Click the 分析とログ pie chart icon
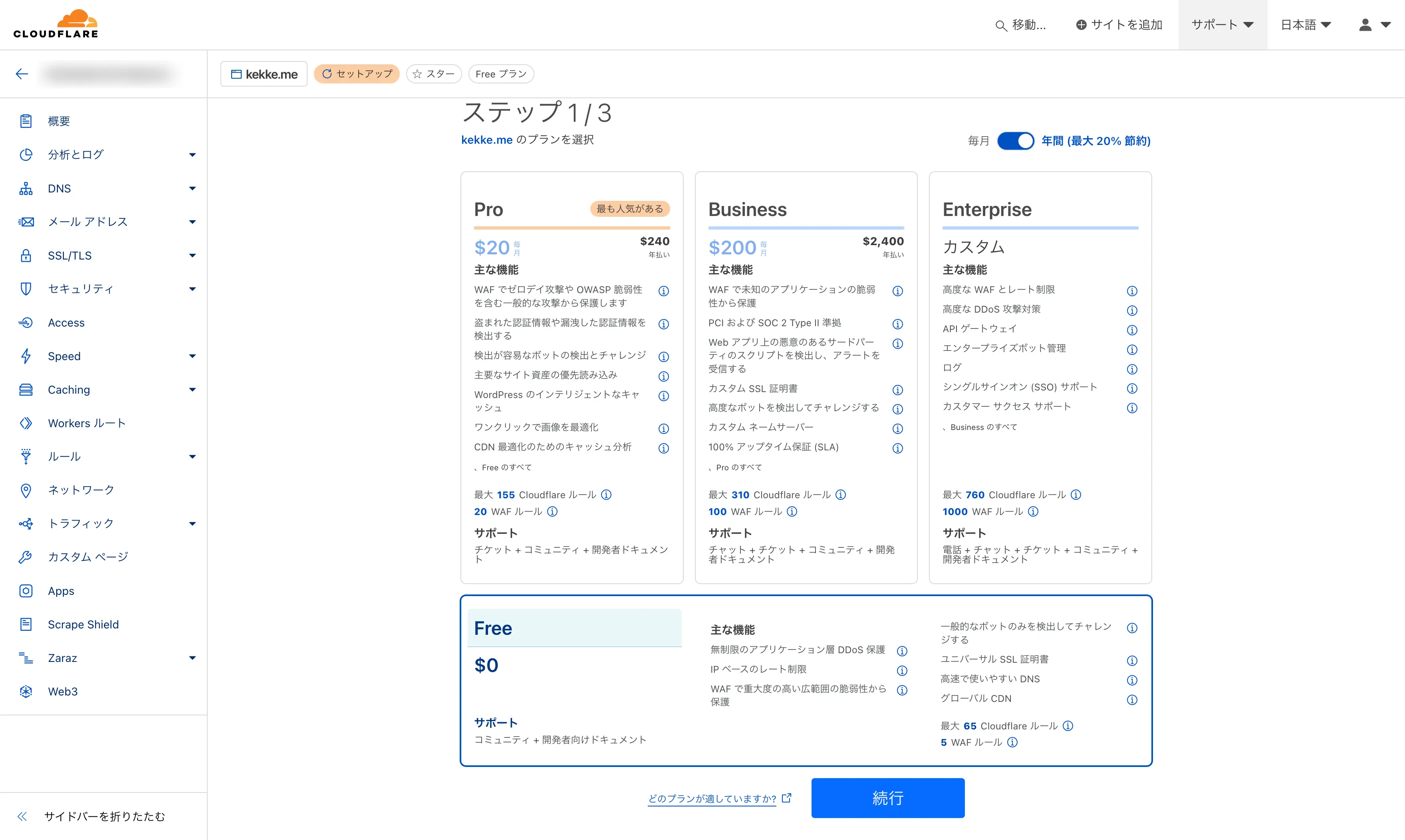The height and width of the screenshot is (840, 1405). (26, 155)
